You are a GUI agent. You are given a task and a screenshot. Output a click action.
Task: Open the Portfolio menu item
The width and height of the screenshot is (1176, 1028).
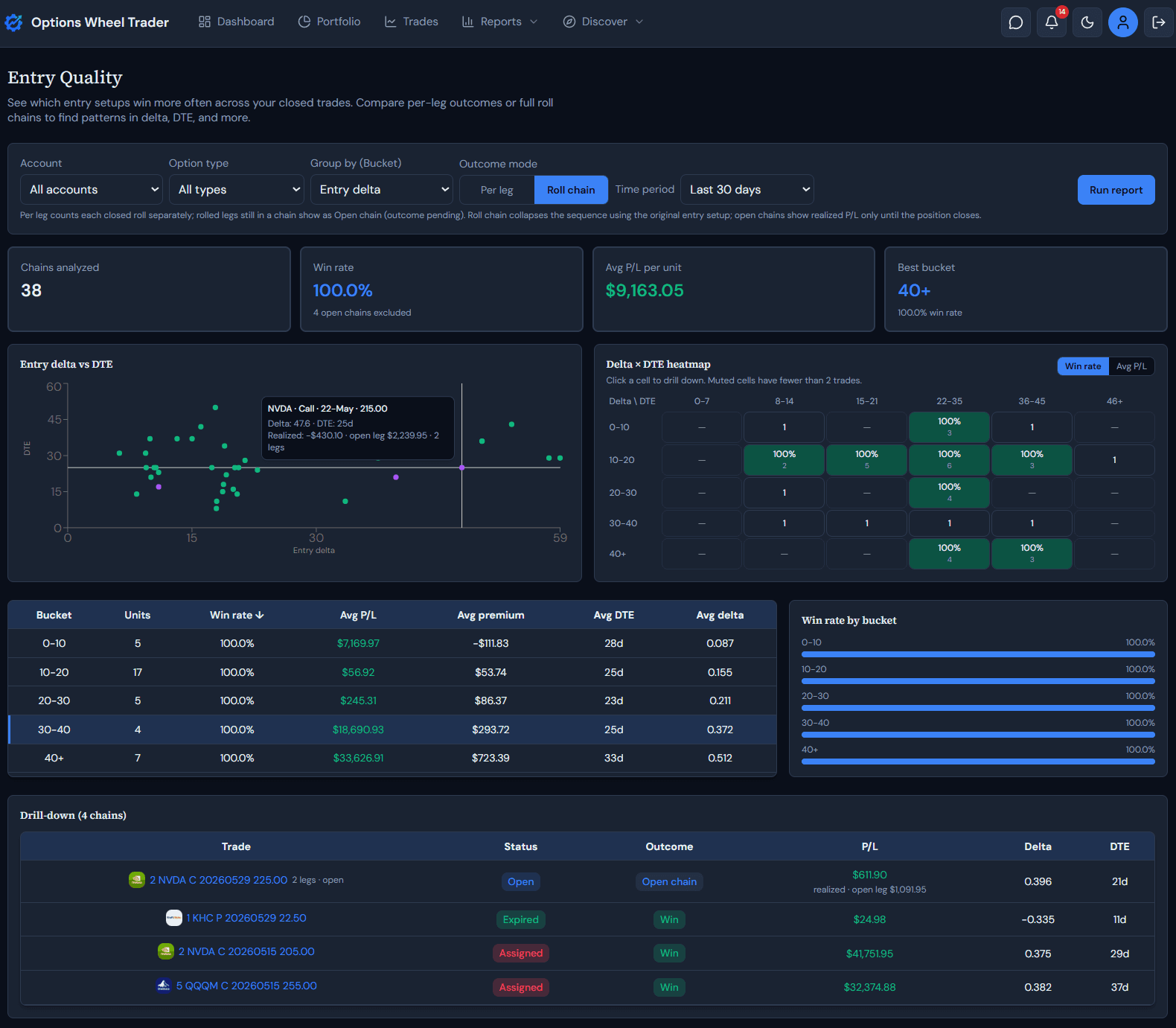tap(330, 22)
